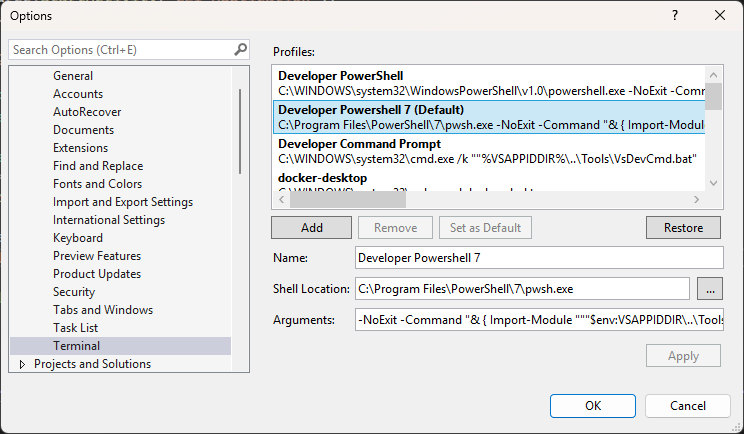Select Product Updates in the tree

[x=97, y=274]
